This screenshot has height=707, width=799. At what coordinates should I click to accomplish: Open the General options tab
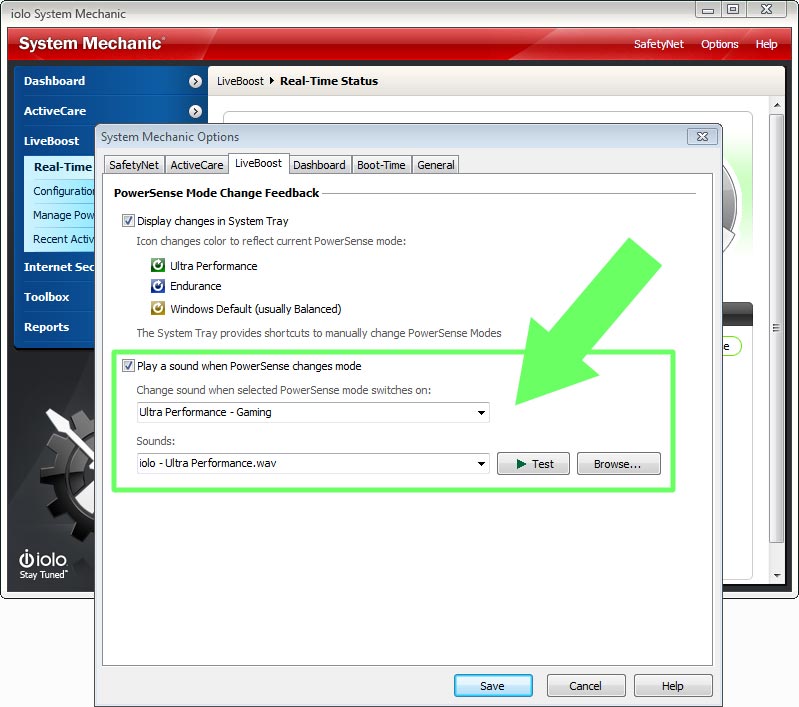(x=436, y=165)
